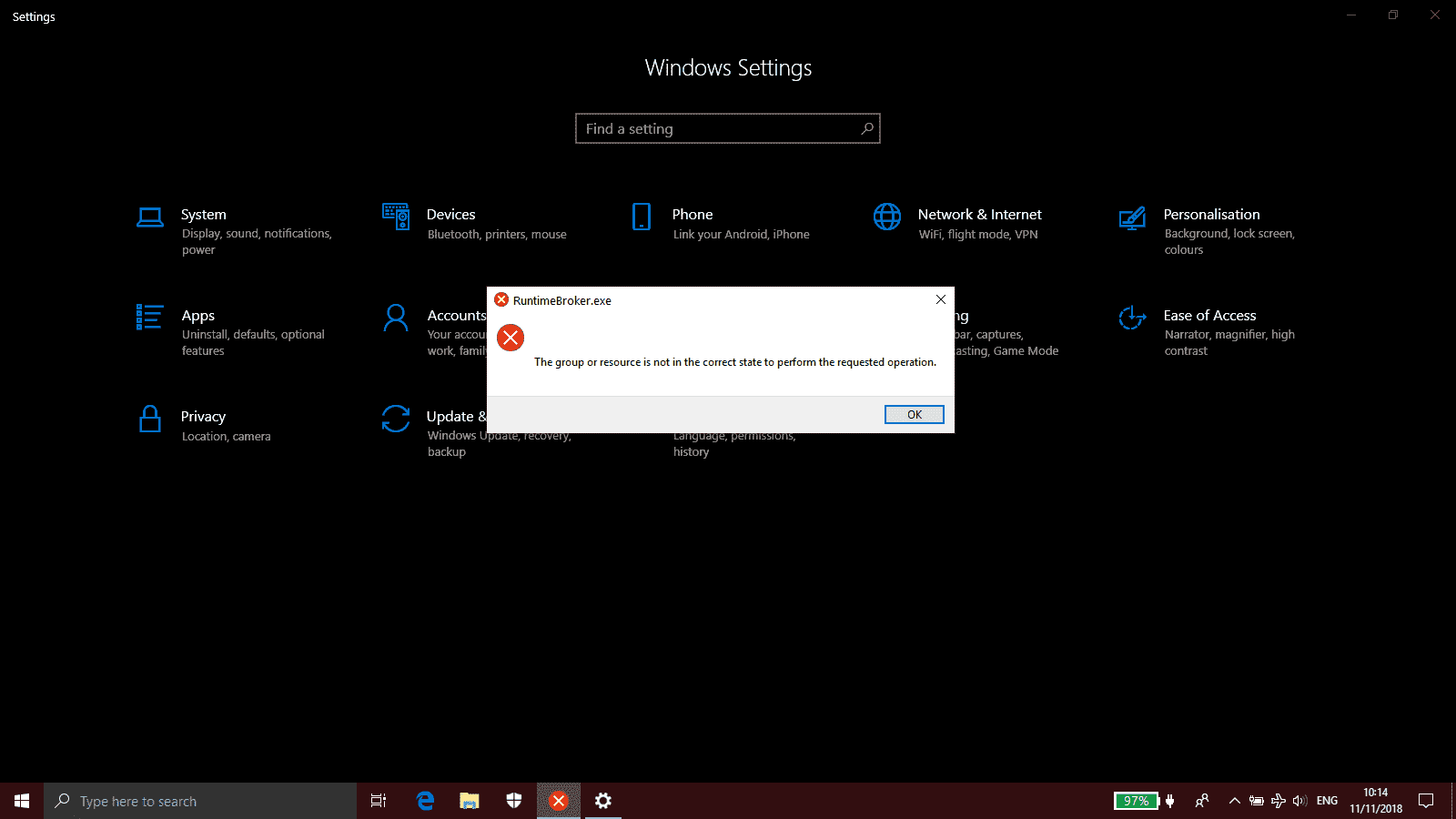Open the 'Ease of Access' category title

click(1209, 316)
